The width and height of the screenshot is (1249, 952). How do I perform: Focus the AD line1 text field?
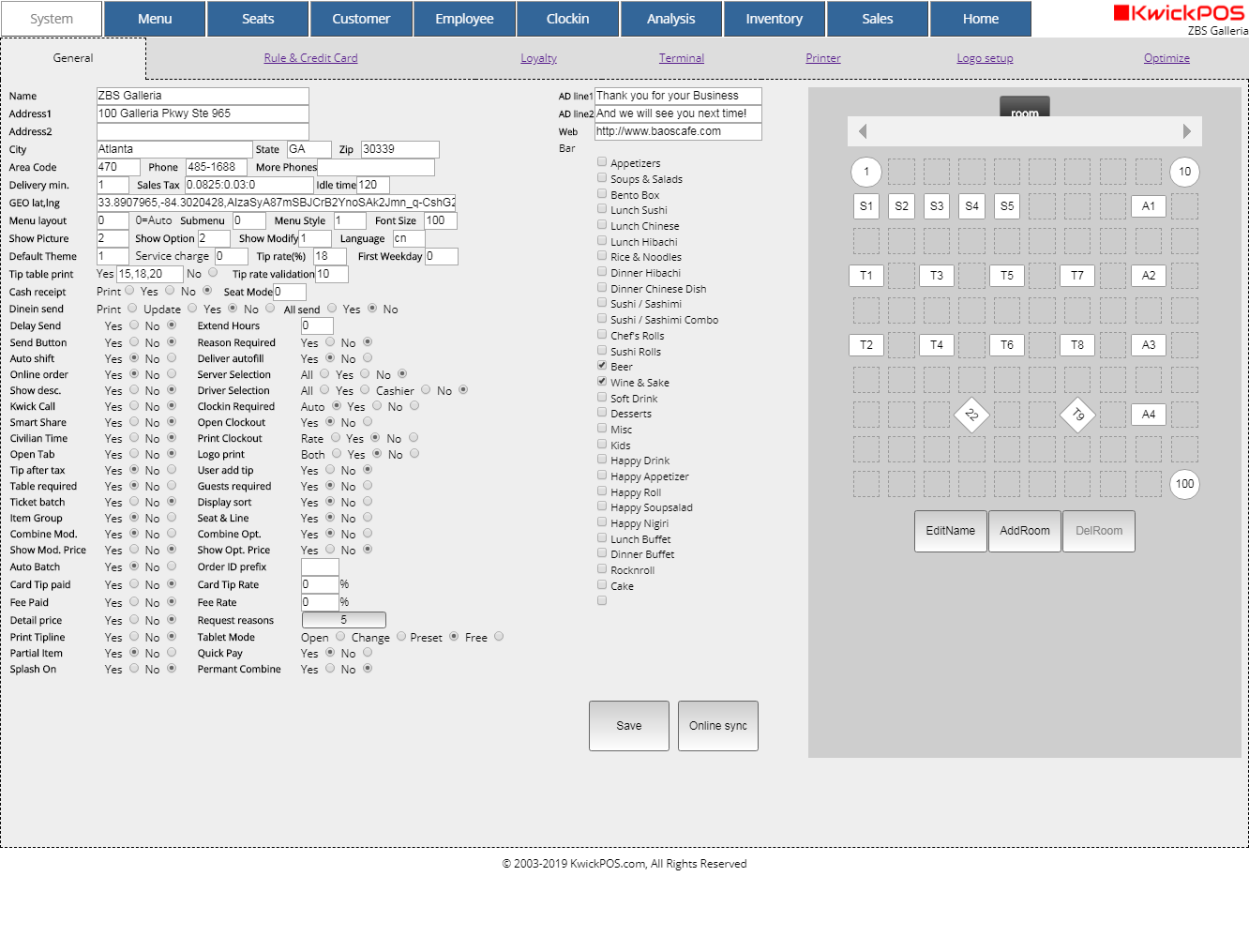(x=678, y=96)
